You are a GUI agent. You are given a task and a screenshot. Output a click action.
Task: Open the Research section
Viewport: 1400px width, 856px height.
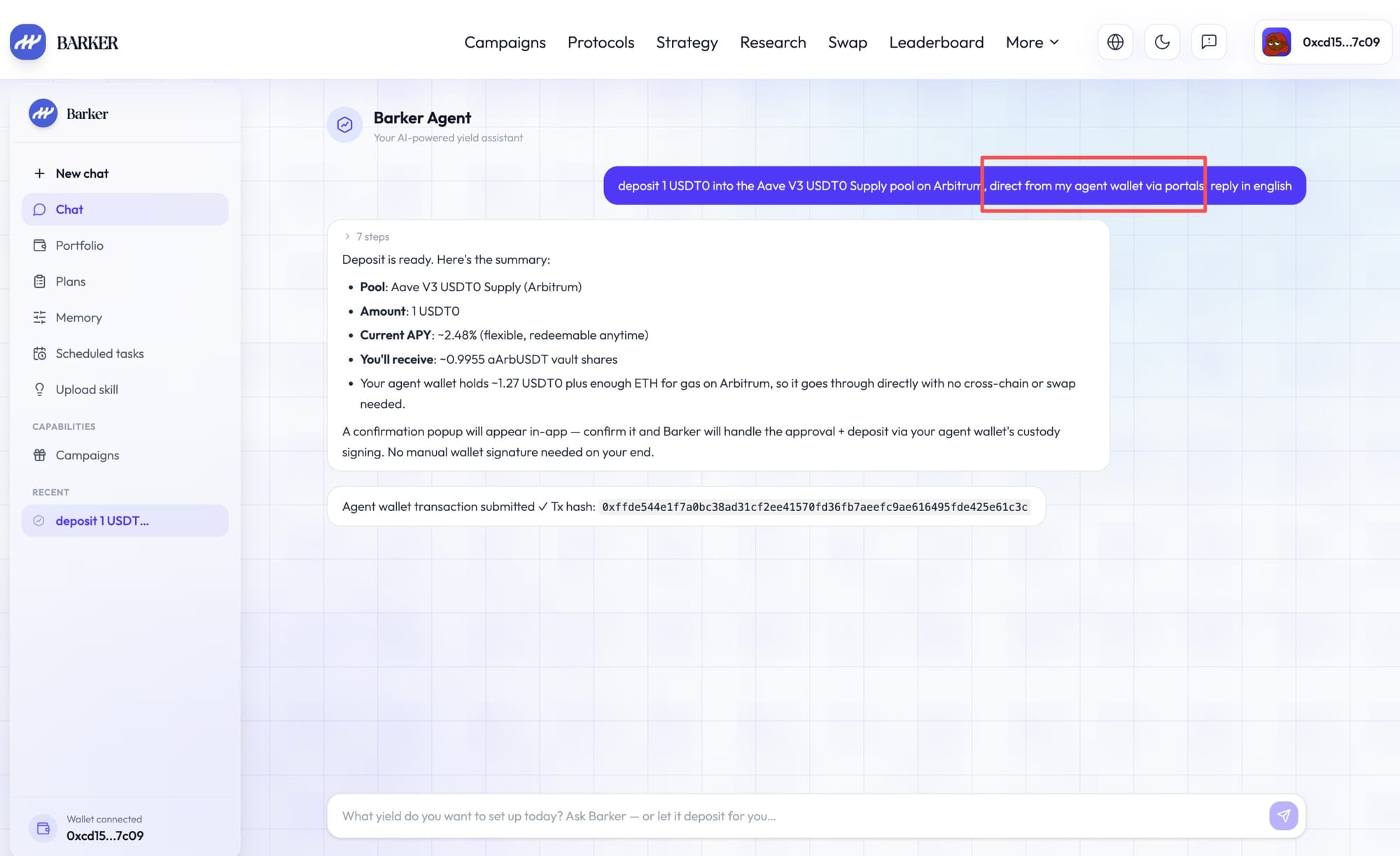point(773,42)
